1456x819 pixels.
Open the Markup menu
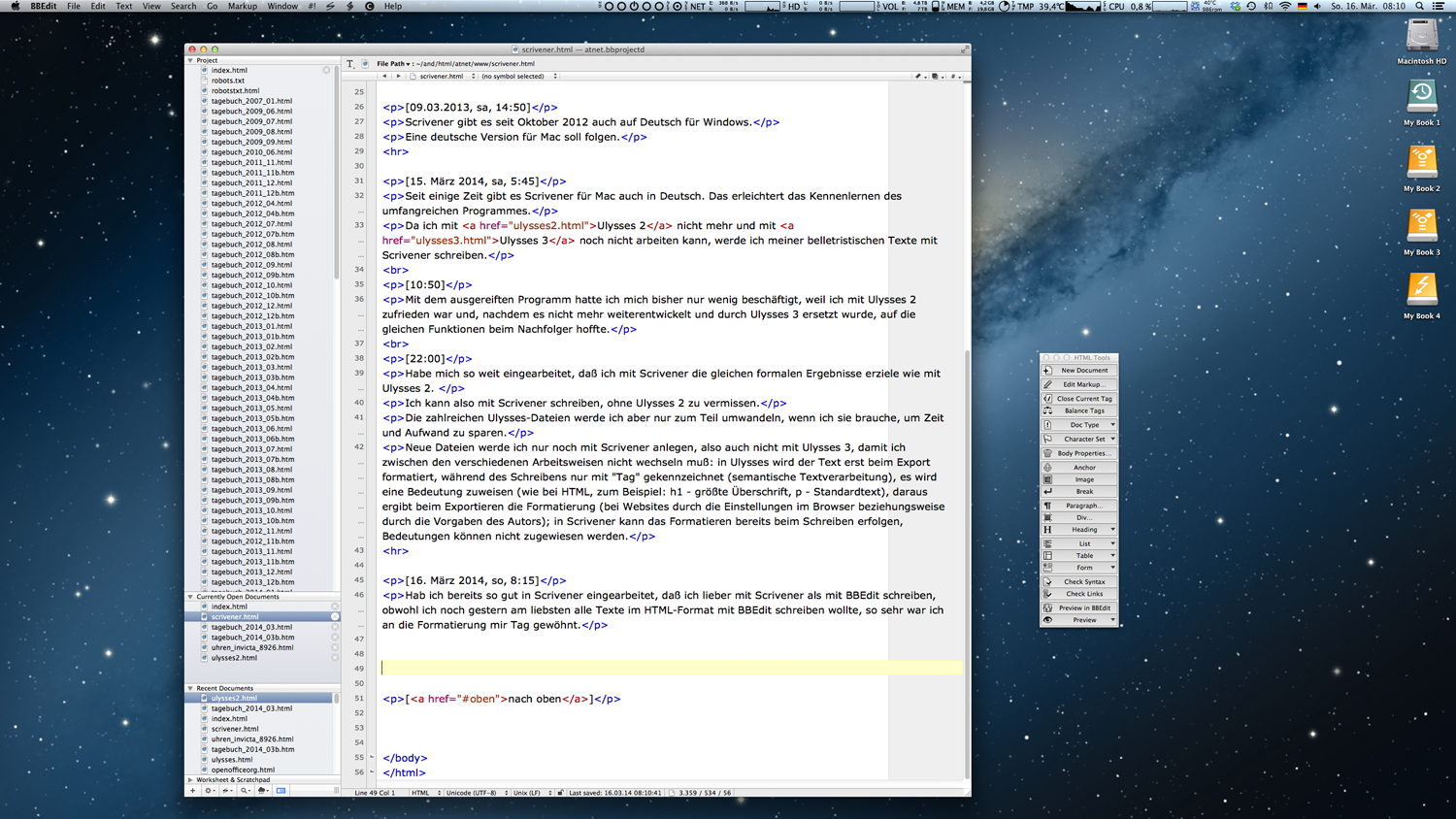(242, 6)
